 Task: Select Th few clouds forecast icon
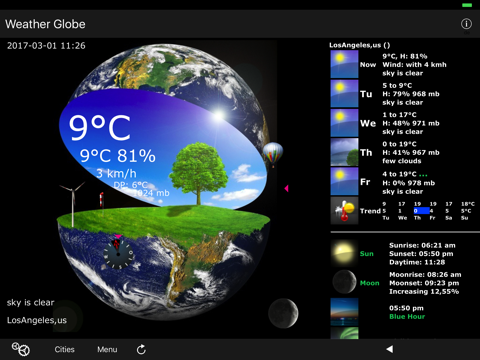(x=344, y=152)
